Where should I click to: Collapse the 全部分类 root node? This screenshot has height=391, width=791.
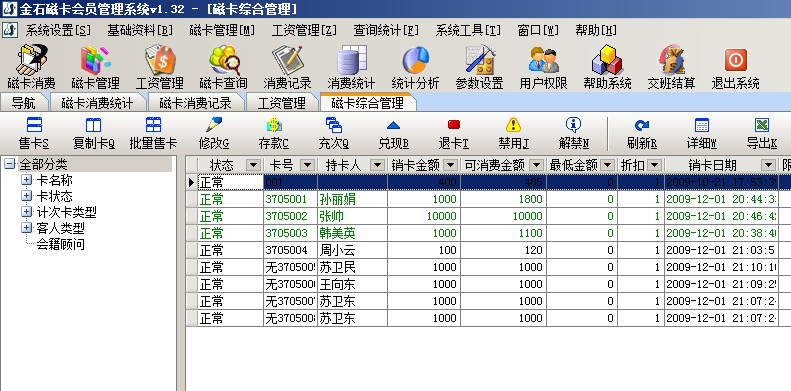coord(10,164)
